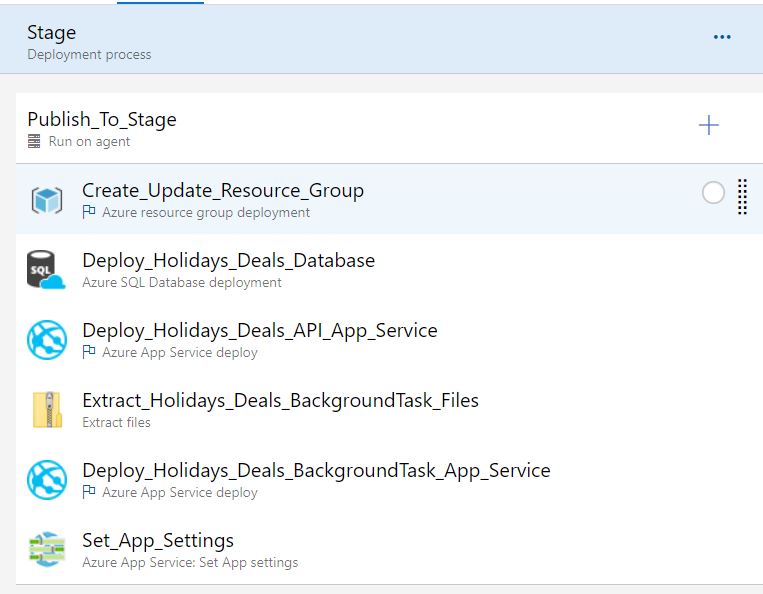Click the Run on agent server icon
This screenshot has width=763, height=594.
pyautogui.click(x=34, y=141)
